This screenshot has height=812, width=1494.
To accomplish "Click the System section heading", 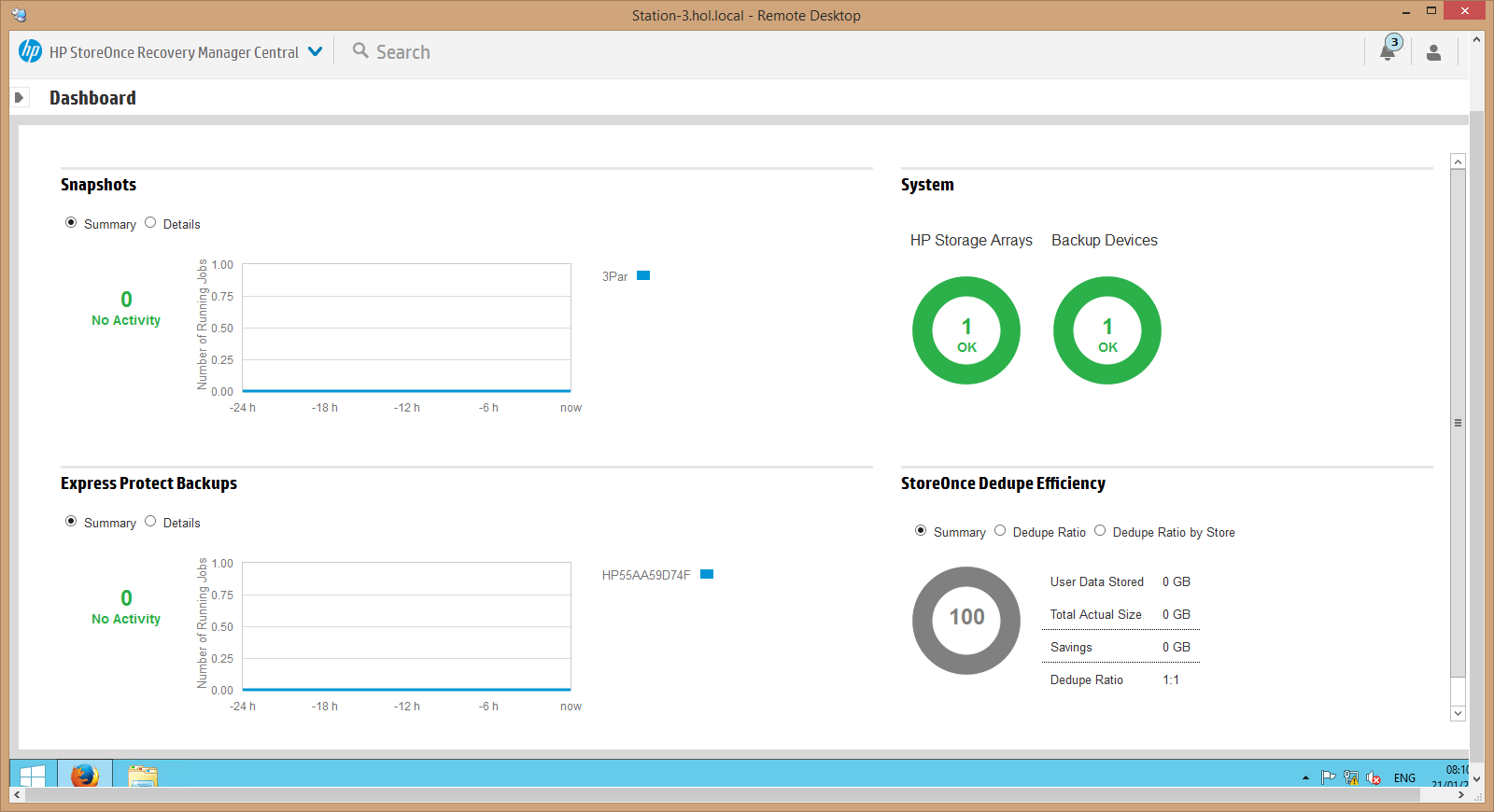I will 927,185.
